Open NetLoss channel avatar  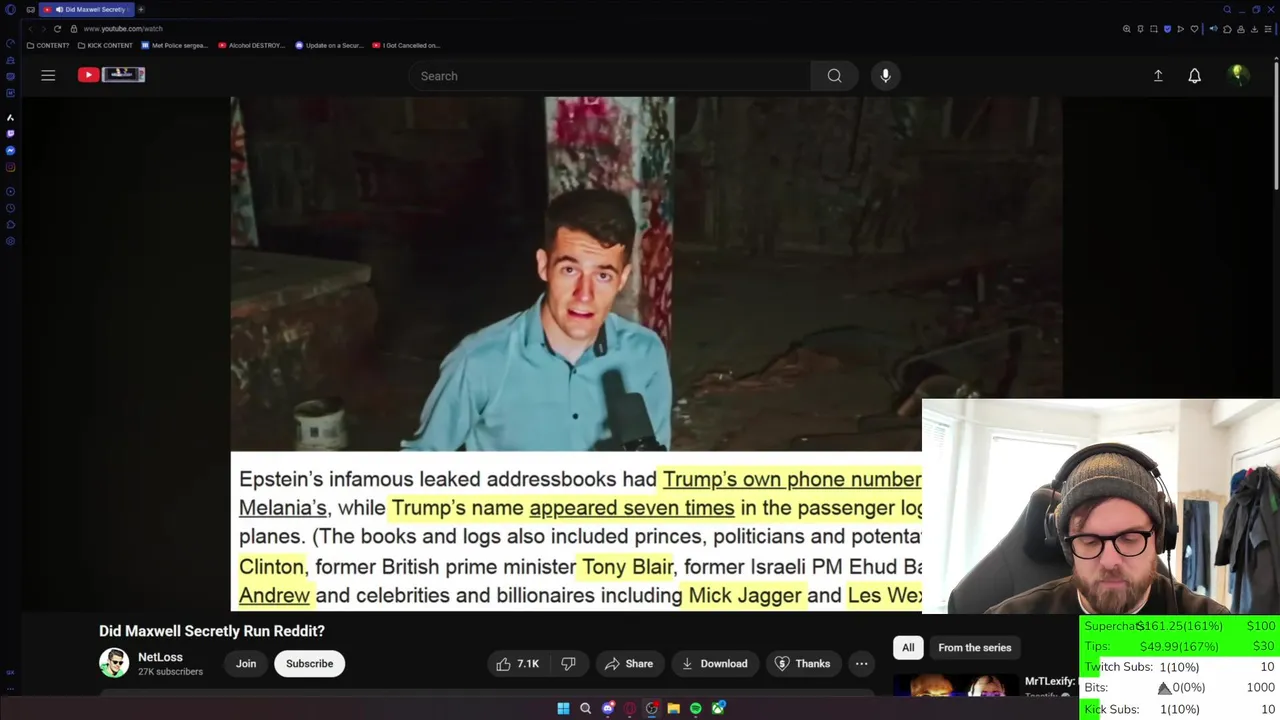coord(114,663)
